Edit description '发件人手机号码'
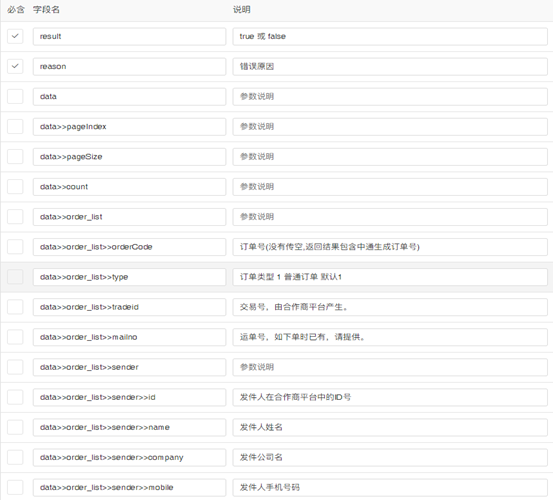This screenshot has width=553, height=500. tap(390, 488)
